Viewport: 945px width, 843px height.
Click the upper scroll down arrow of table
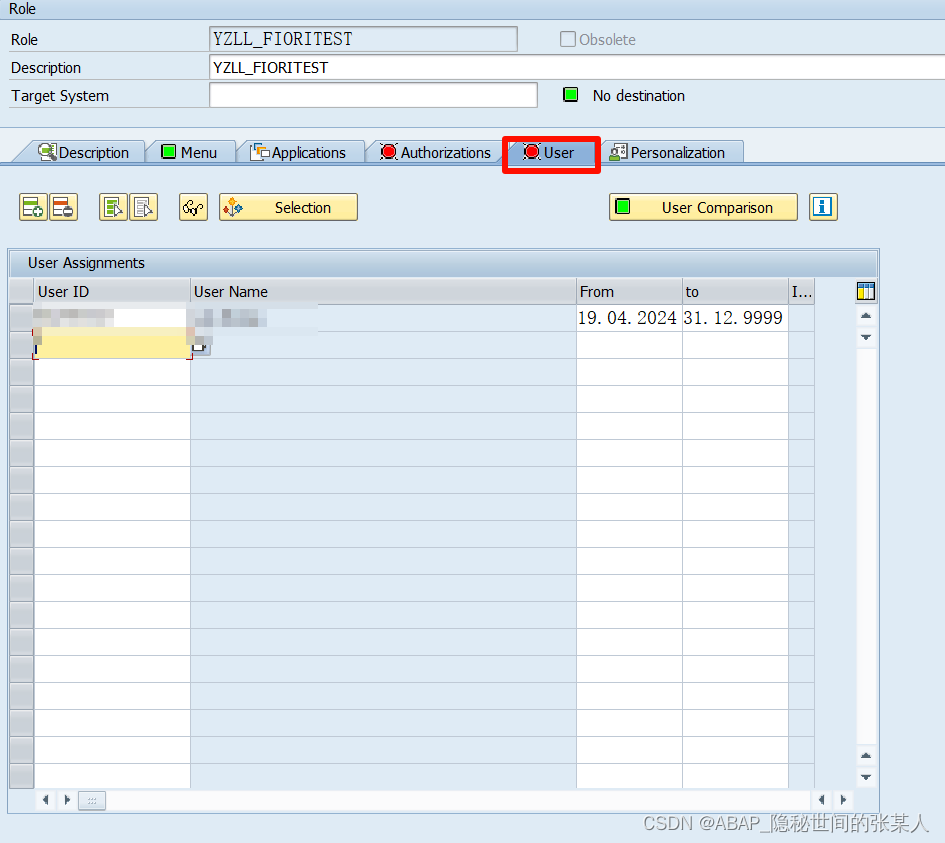865,337
